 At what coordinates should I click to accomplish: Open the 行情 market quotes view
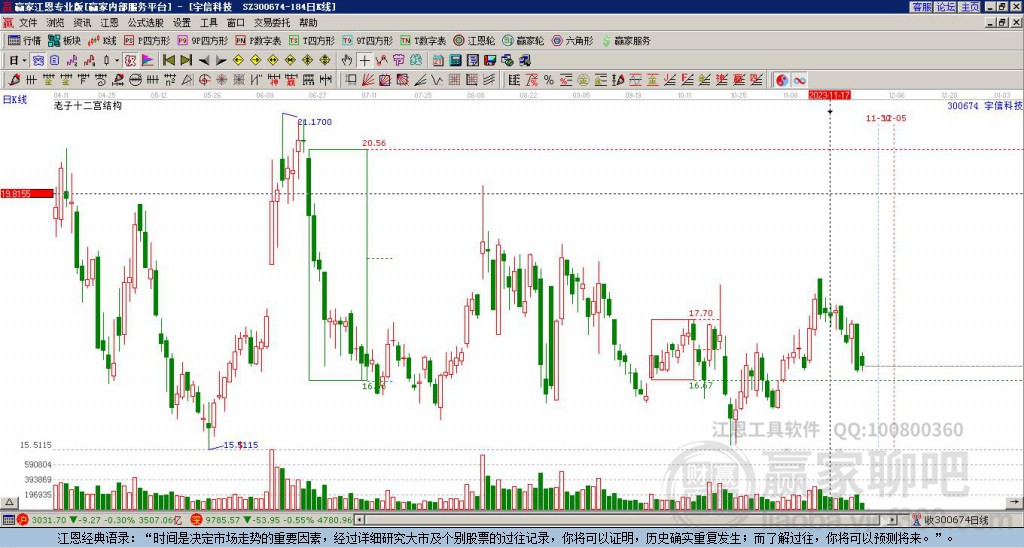pos(25,40)
